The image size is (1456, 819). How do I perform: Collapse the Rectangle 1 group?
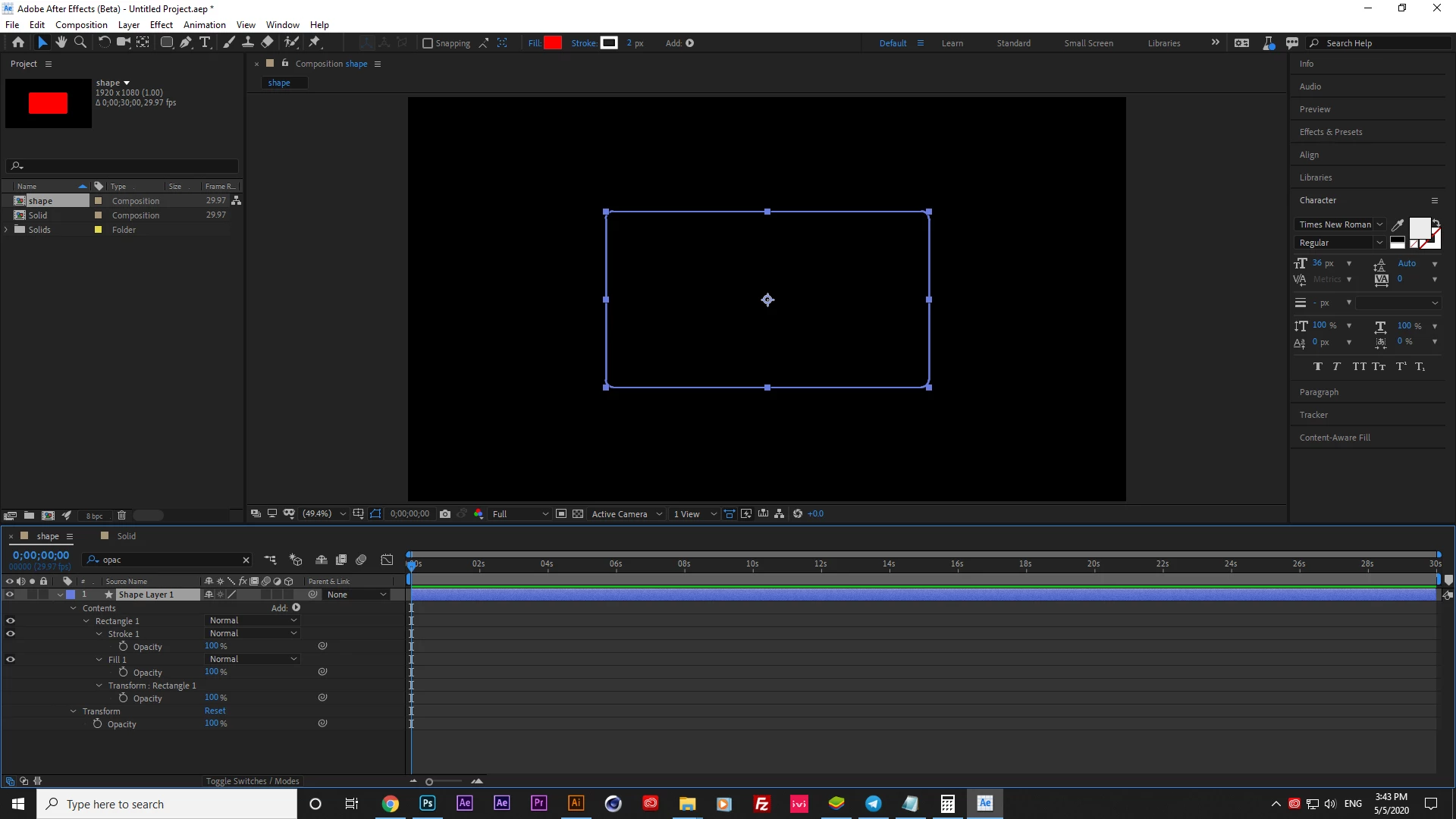(86, 620)
